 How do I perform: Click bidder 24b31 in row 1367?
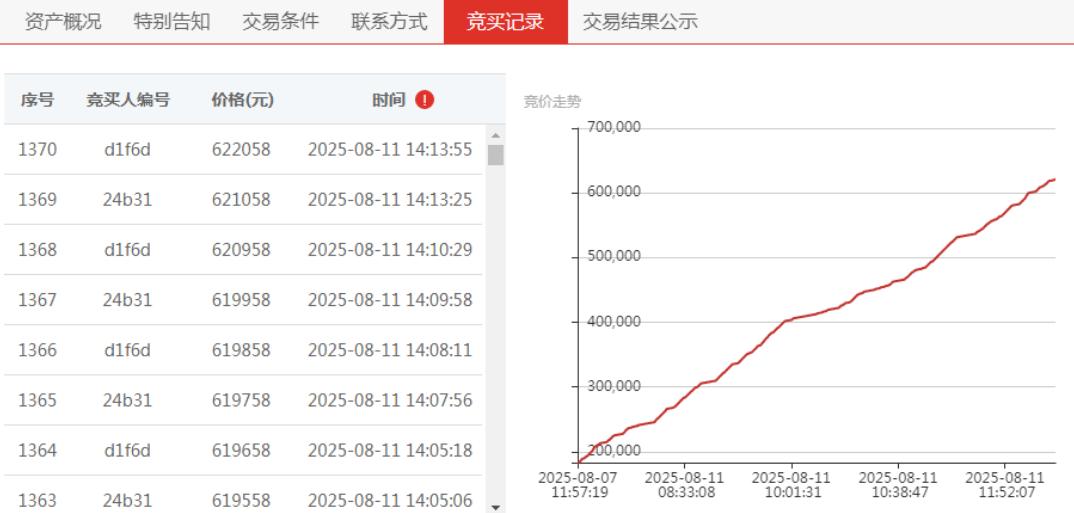pyautogui.click(x=127, y=300)
